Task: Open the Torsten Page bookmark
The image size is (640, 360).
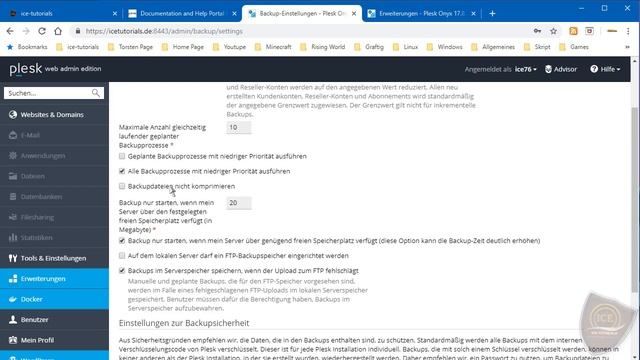Action: [130, 47]
